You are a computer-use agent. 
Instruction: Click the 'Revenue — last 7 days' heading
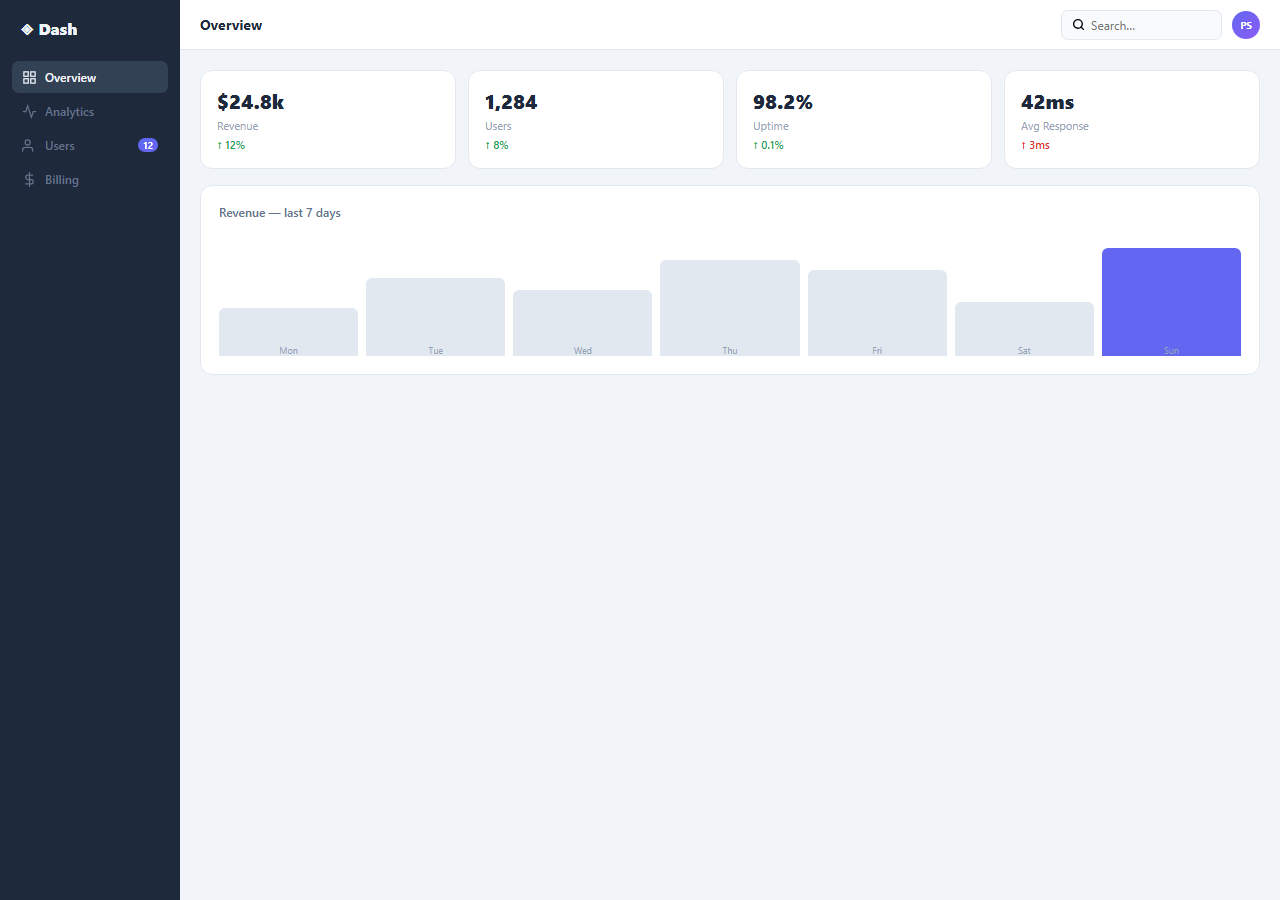pos(280,213)
